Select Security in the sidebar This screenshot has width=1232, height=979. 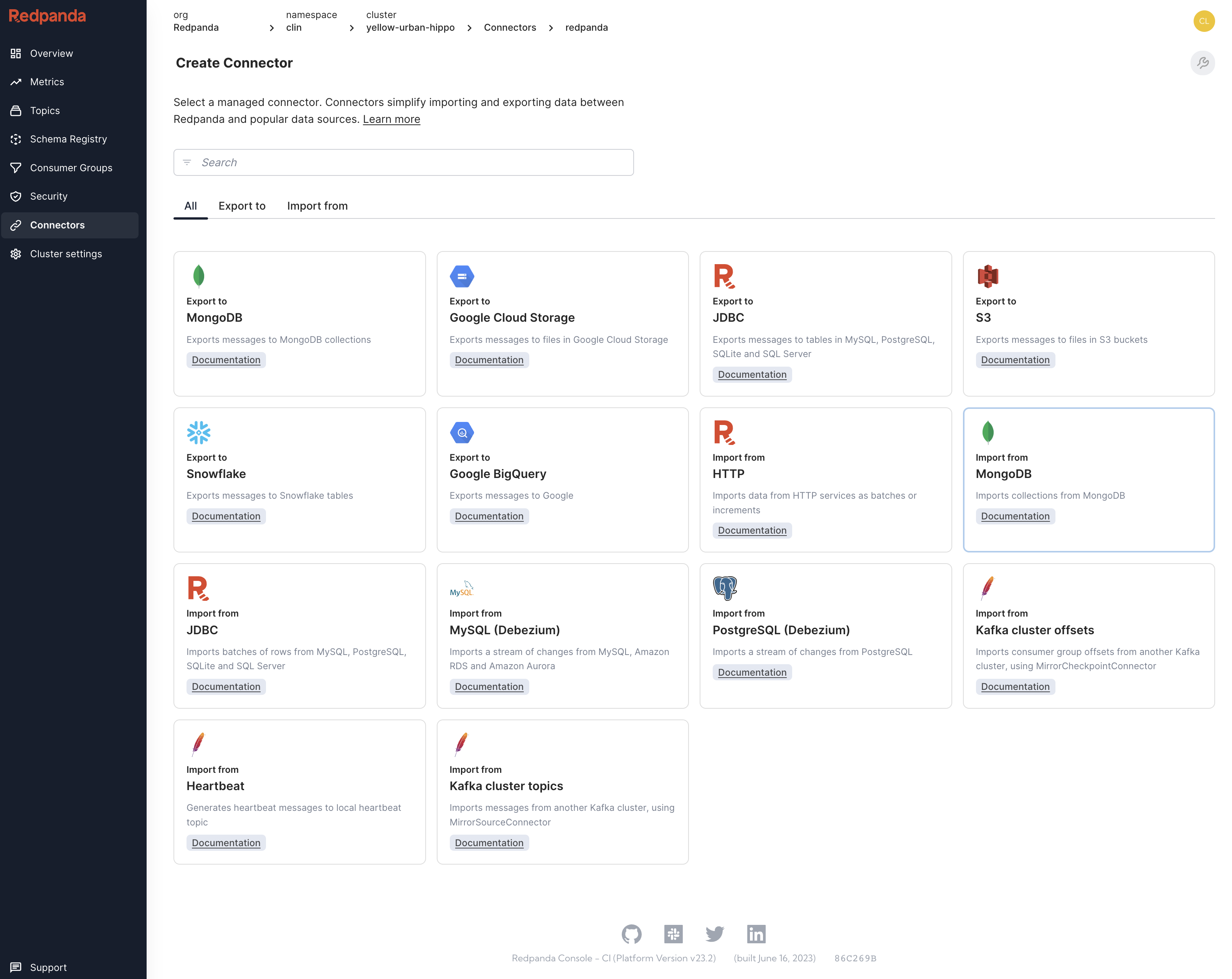click(48, 196)
